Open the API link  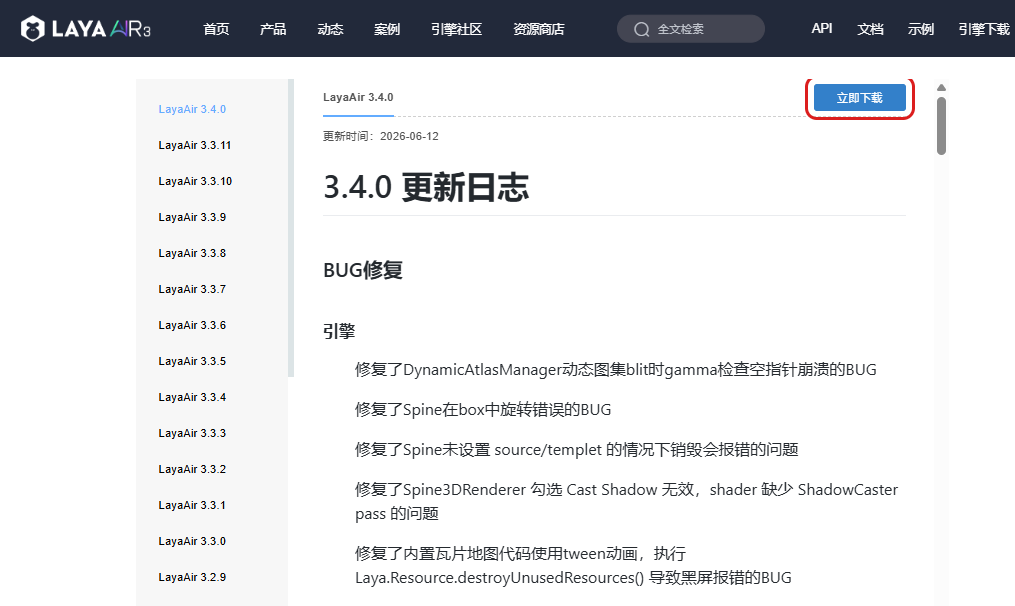tap(821, 28)
